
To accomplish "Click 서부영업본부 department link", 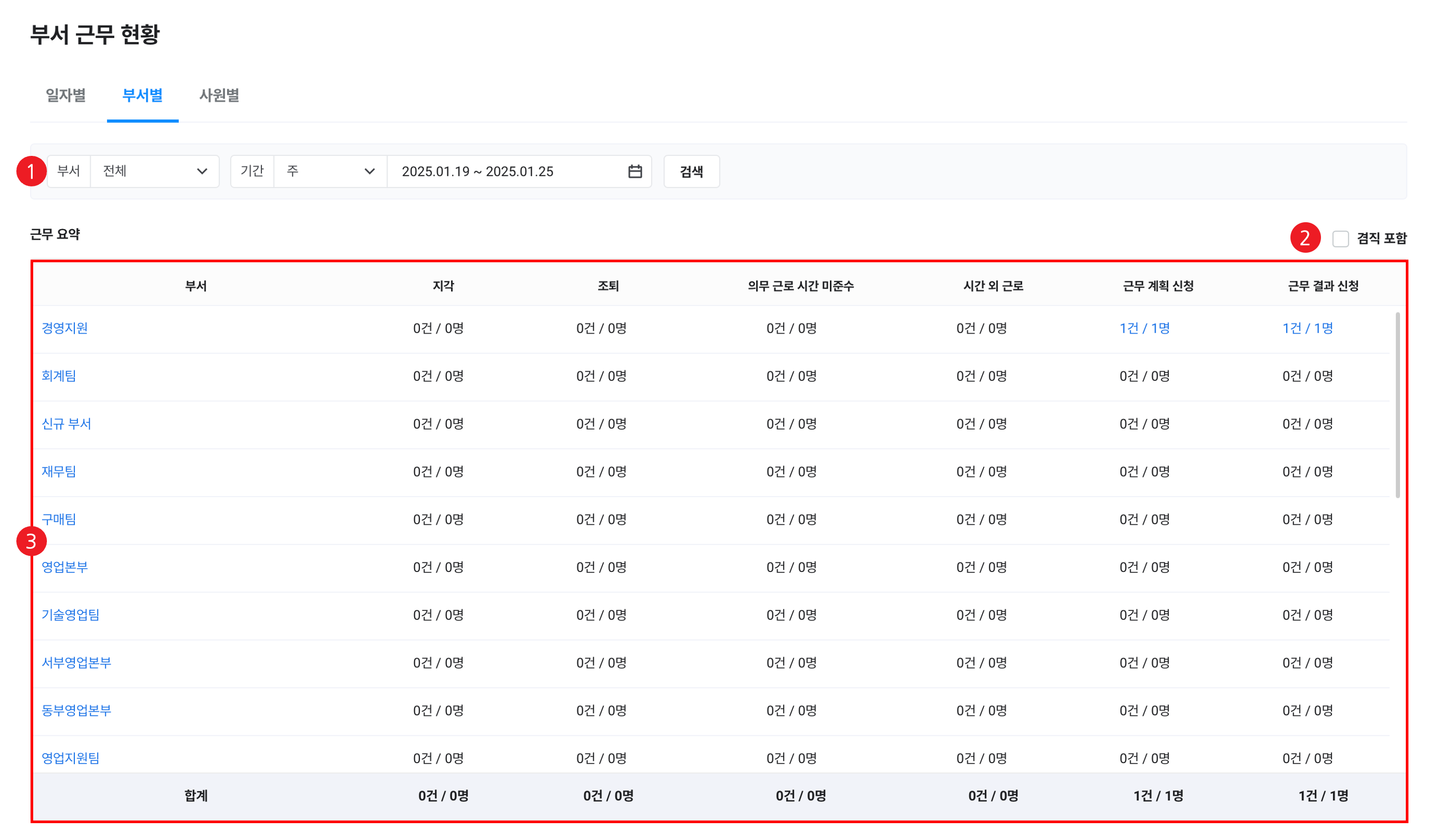I will [x=76, y=663].
